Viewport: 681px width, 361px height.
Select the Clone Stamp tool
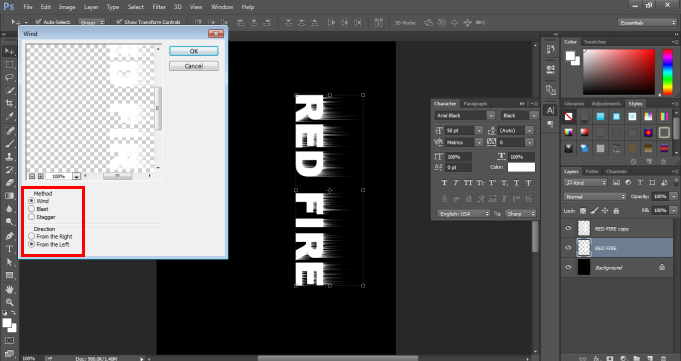coord(9,156)
